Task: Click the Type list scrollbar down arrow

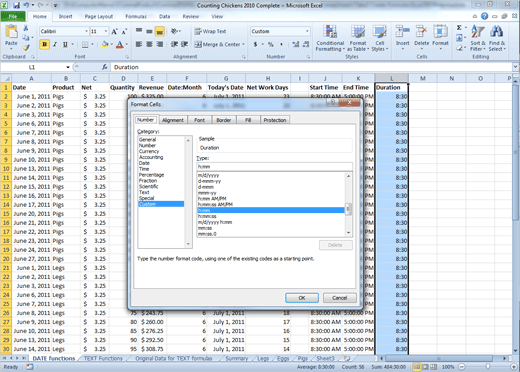Action: click(x=349, y=233)
